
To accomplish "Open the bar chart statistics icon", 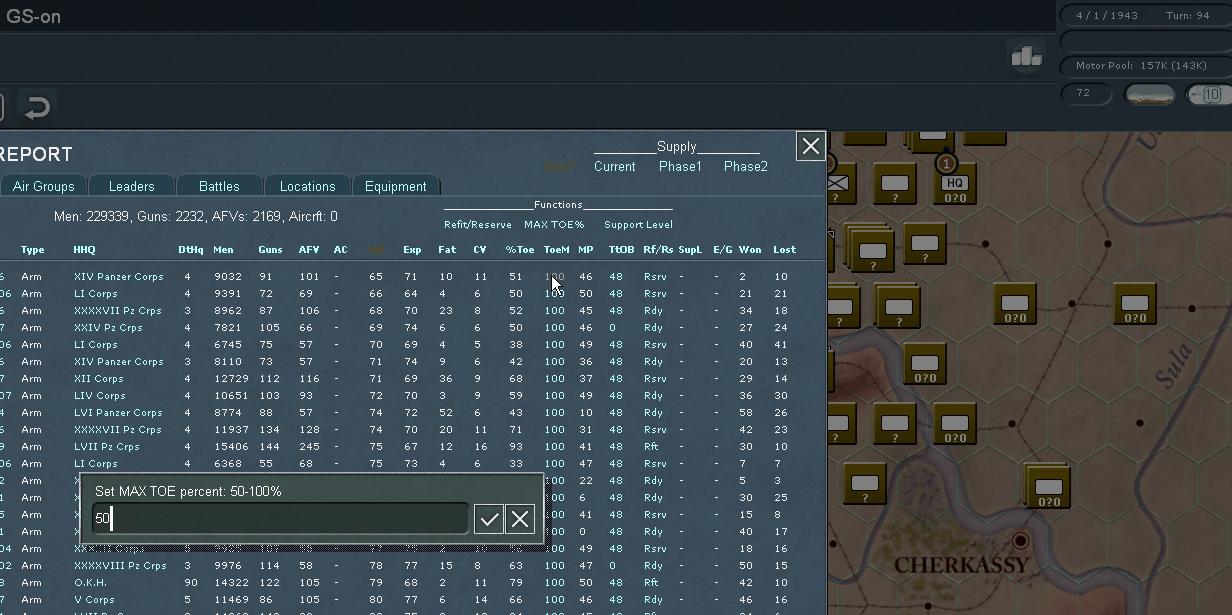I will [x=1027, y=57].
